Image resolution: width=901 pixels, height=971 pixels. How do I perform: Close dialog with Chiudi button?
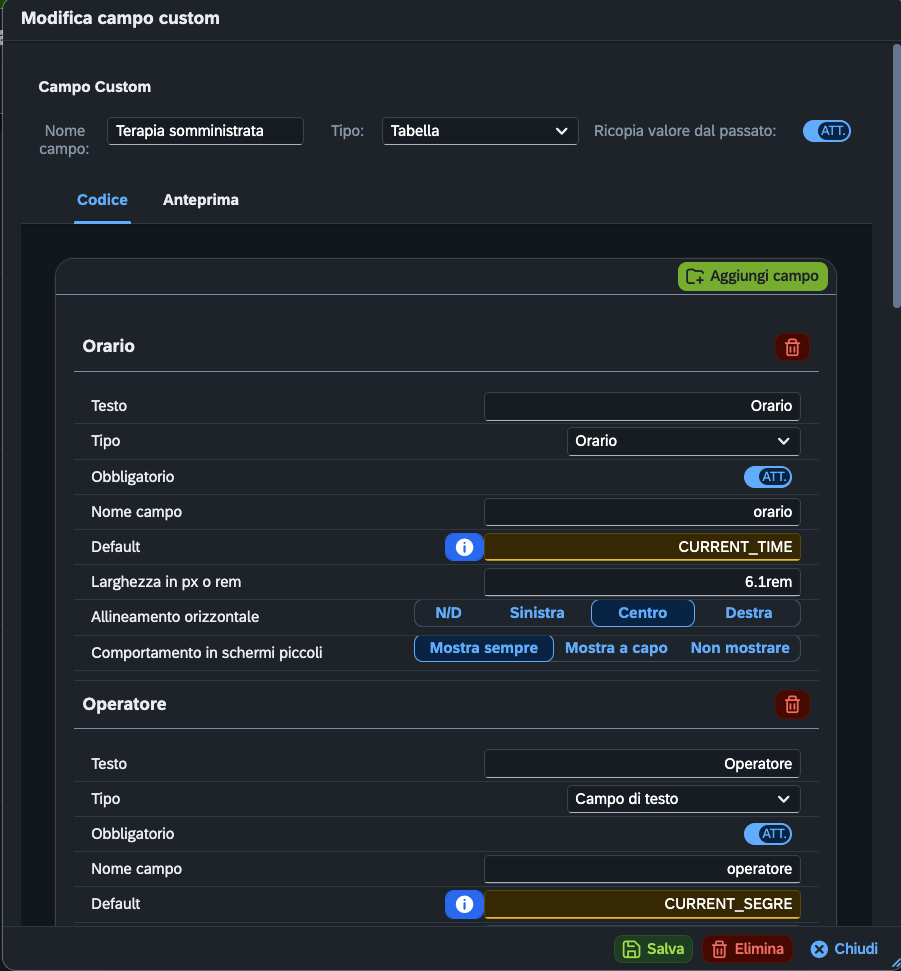[844, 949]
